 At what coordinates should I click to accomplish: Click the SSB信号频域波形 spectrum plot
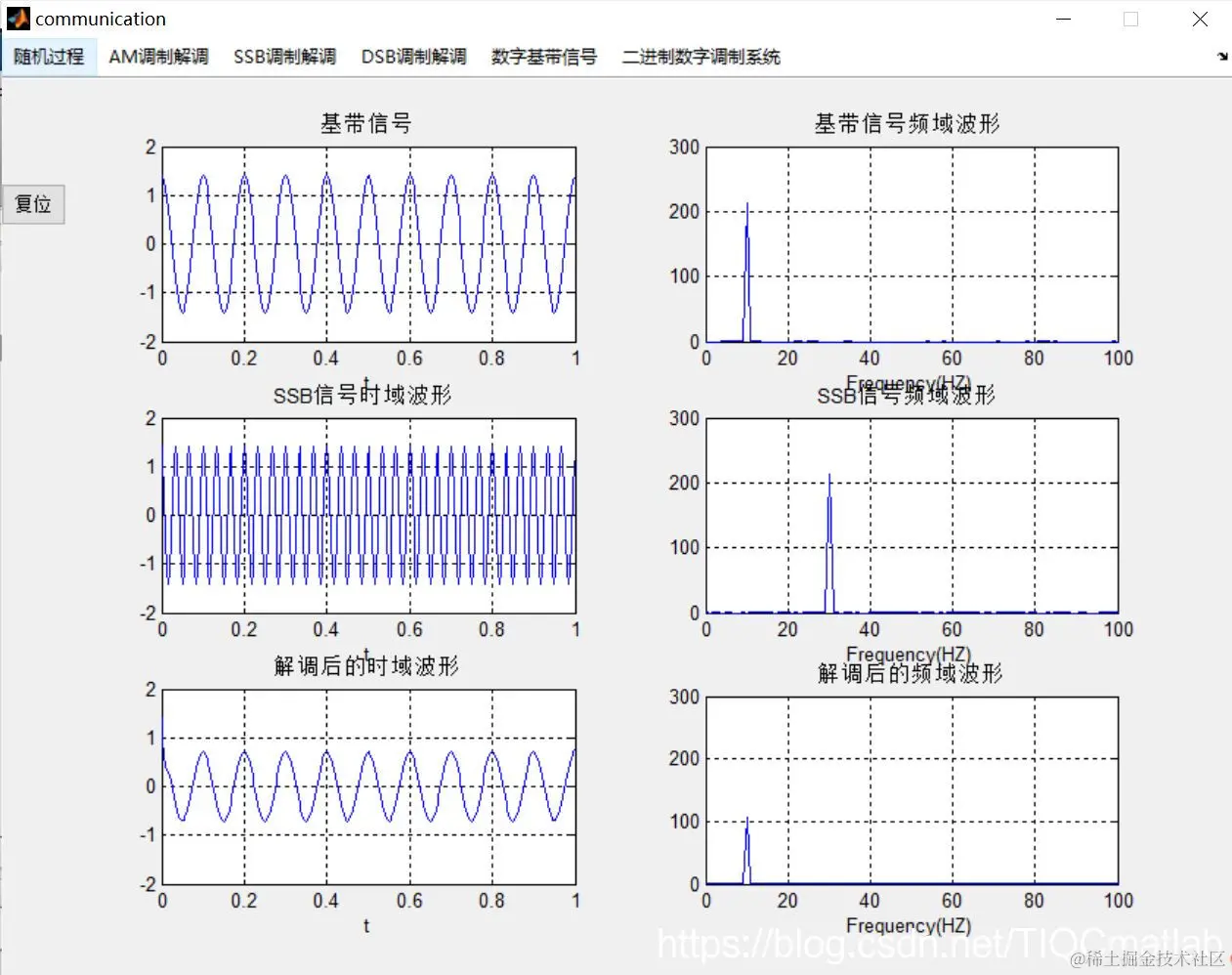pos(912,515)
